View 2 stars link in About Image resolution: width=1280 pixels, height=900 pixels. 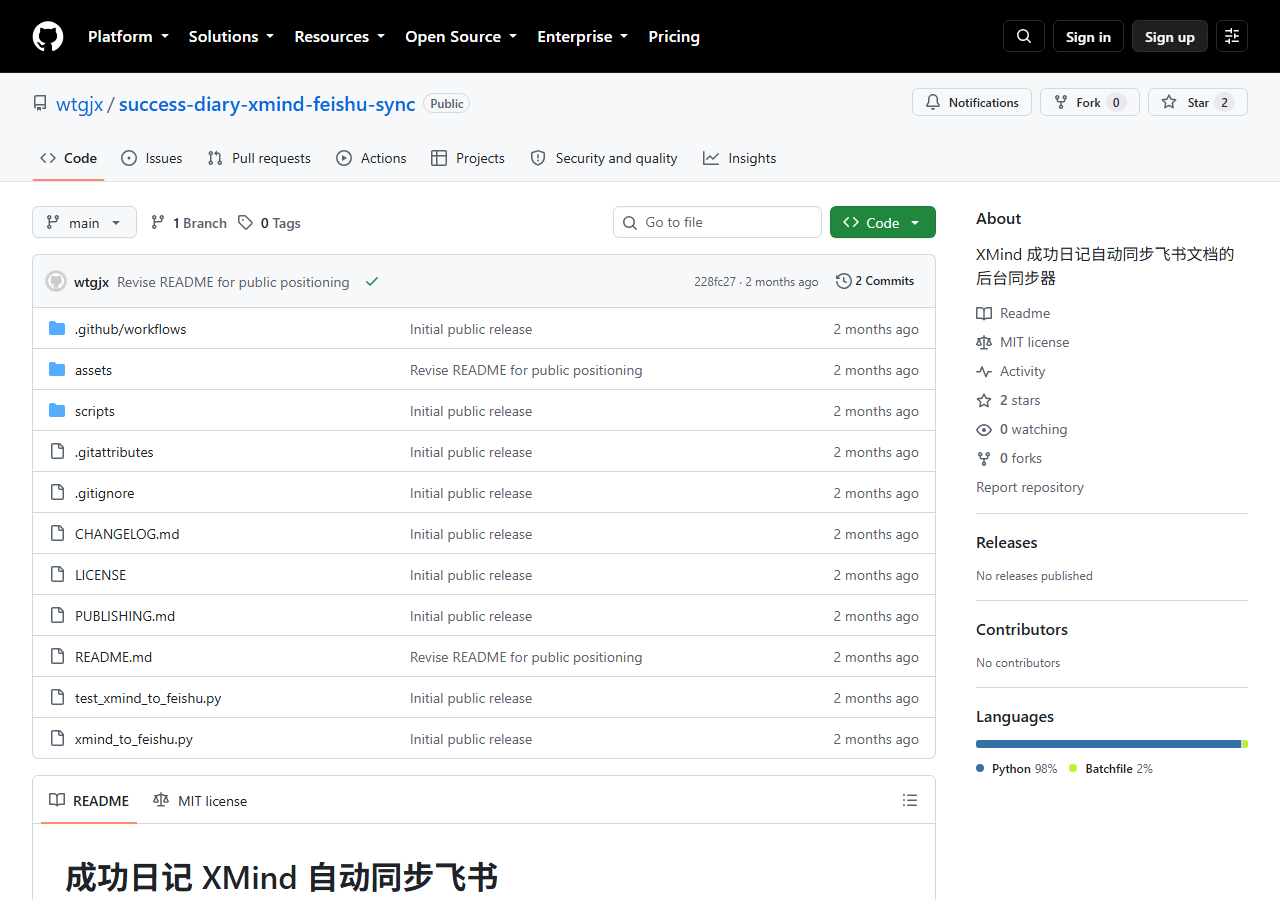(x=1008, y=400)
